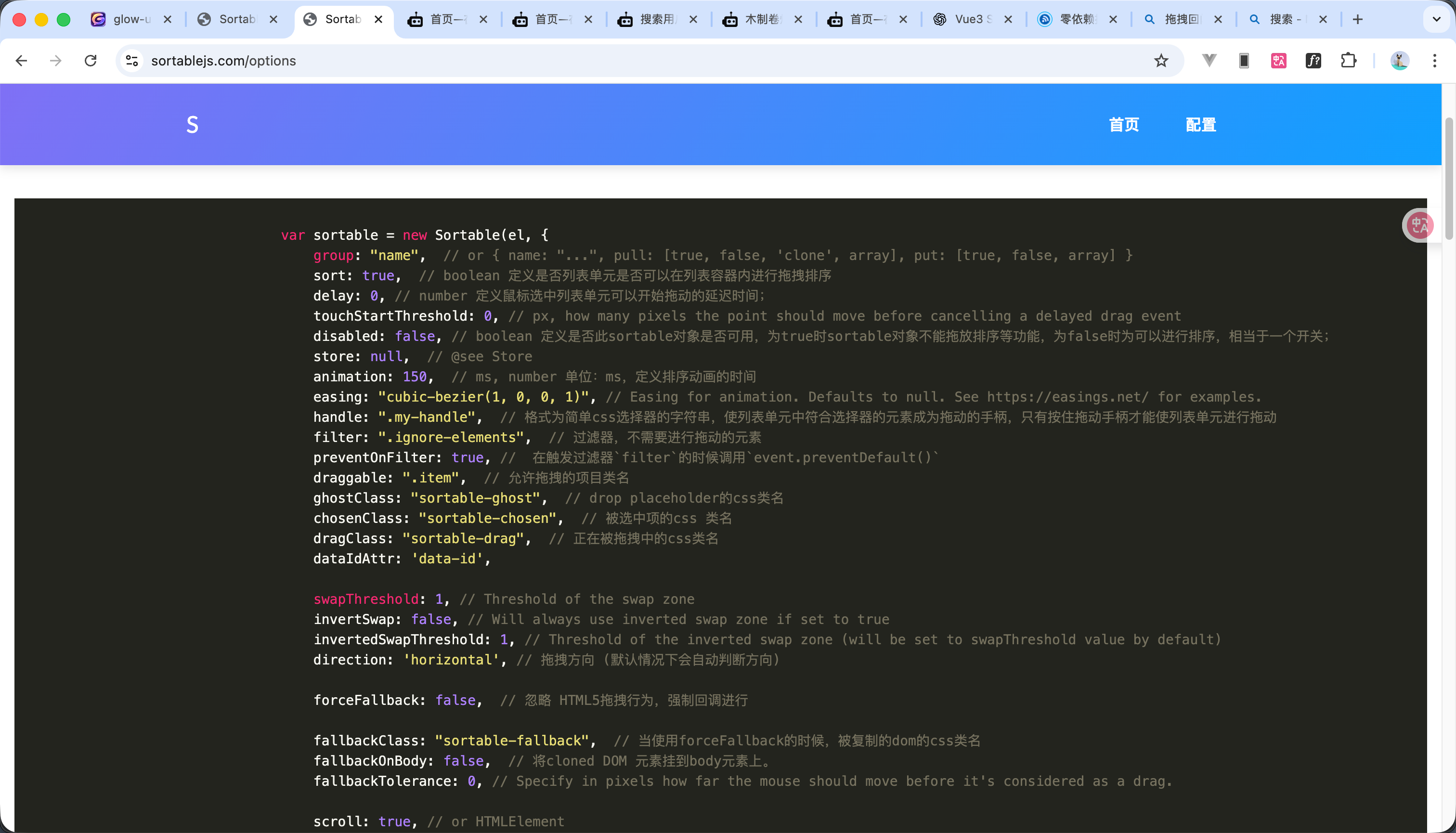Click the pink translate extension icon
The height and width of the screenshot is (833, 1456).
(x=1279, y=61)
